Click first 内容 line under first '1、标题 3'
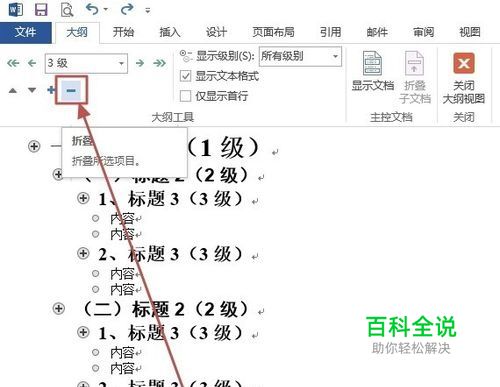Viewport: 500px width, 387px height. pos(122,219)
